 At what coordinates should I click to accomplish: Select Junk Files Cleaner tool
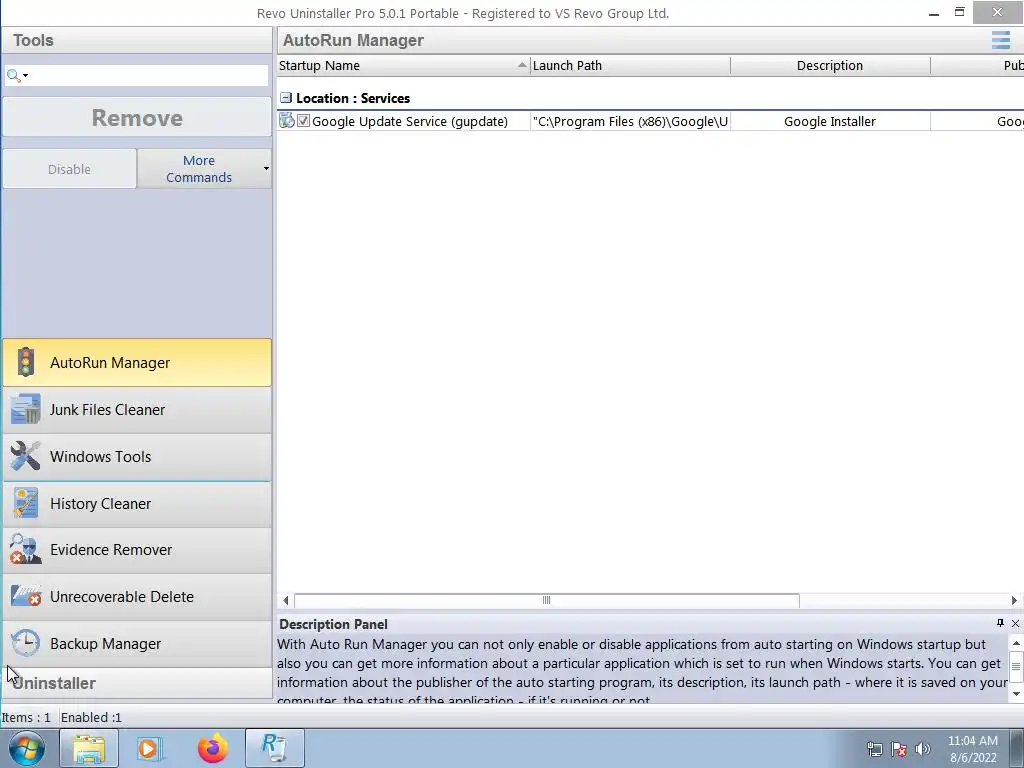[136, 409]
